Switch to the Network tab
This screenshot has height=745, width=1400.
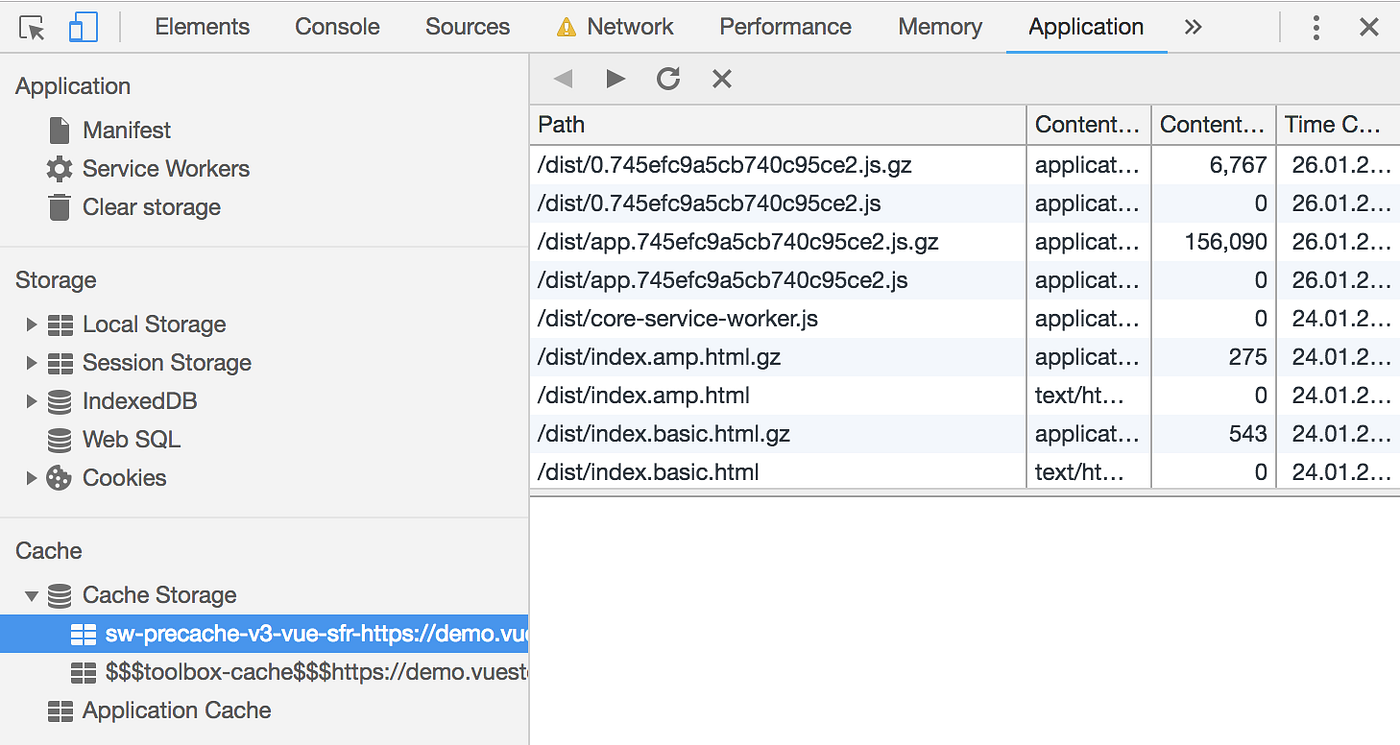click(630, 27)
